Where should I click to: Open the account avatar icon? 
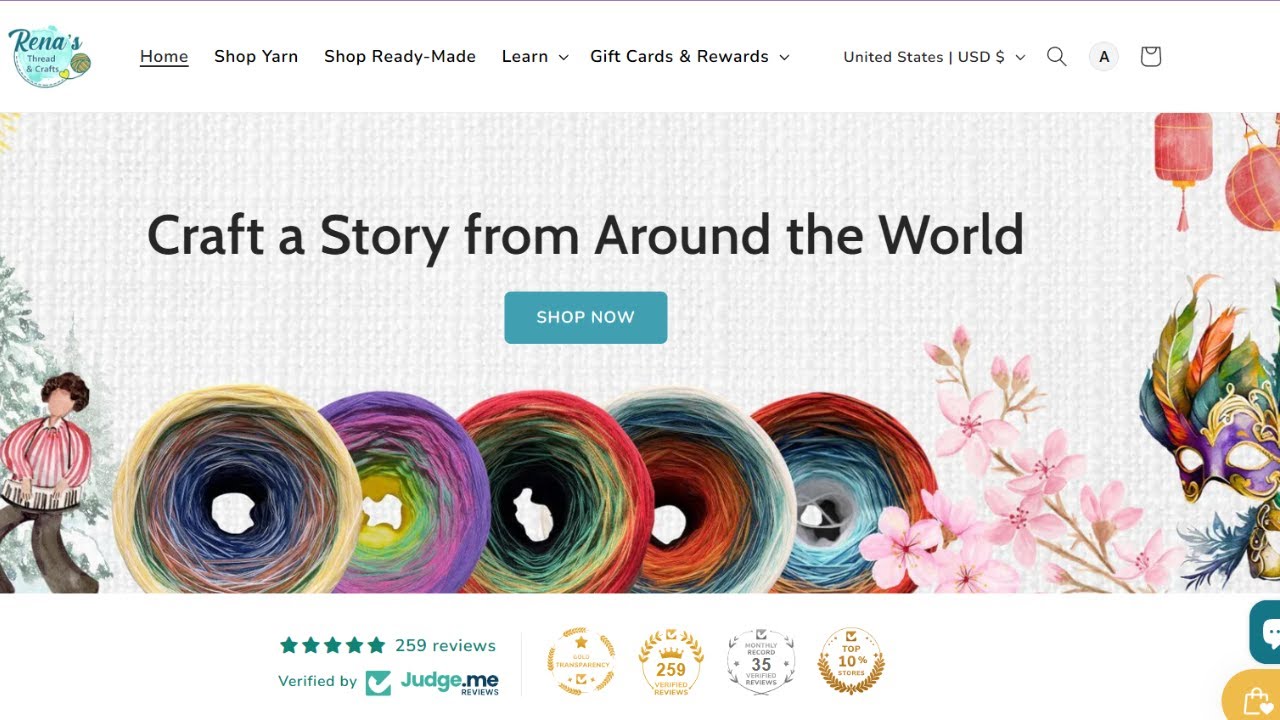point(1104,56)
